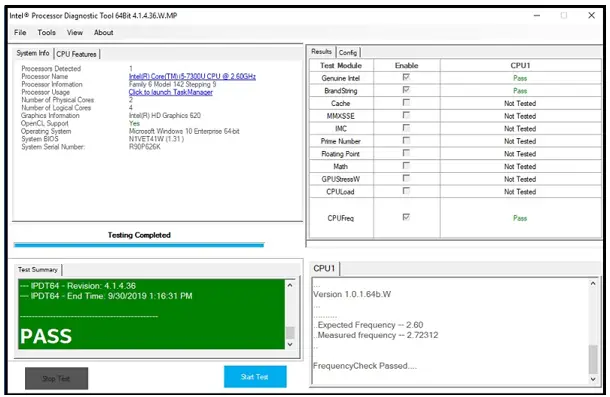
Task: Click the IPDT64 Revision 4.1.4.36 line
Action: pos(78,286)
